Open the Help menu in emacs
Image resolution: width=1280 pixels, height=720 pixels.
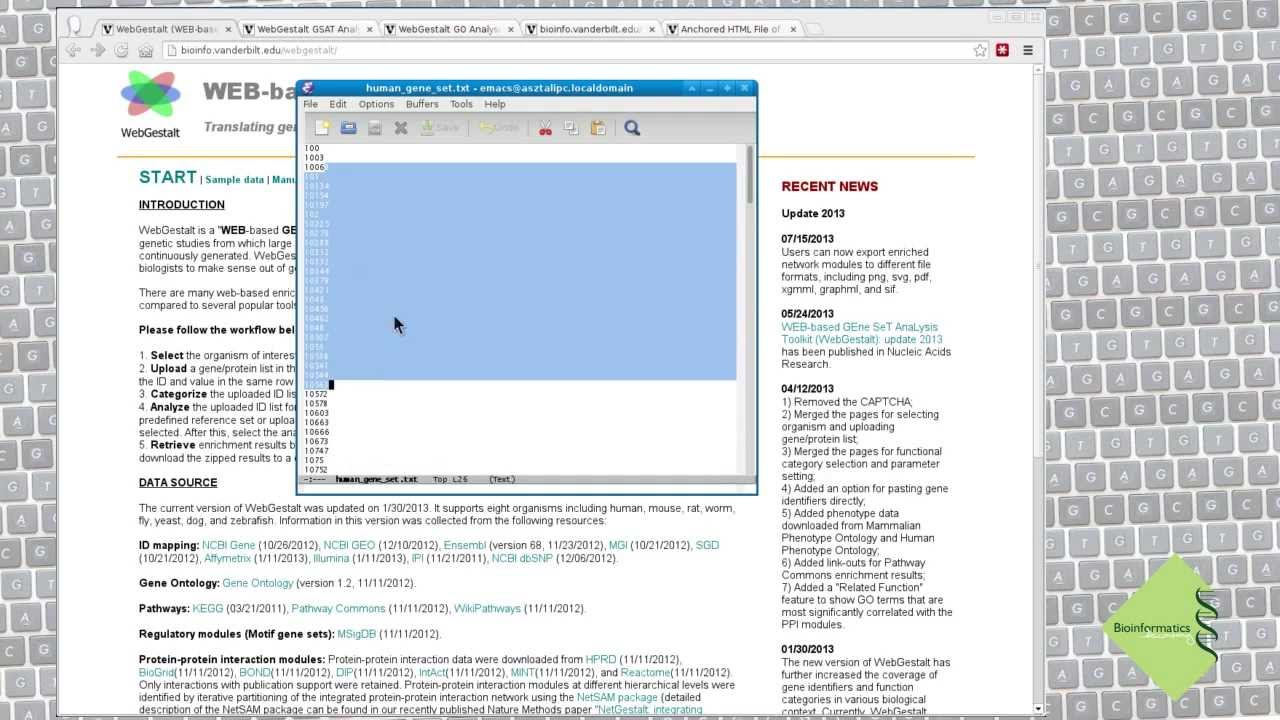495,104
